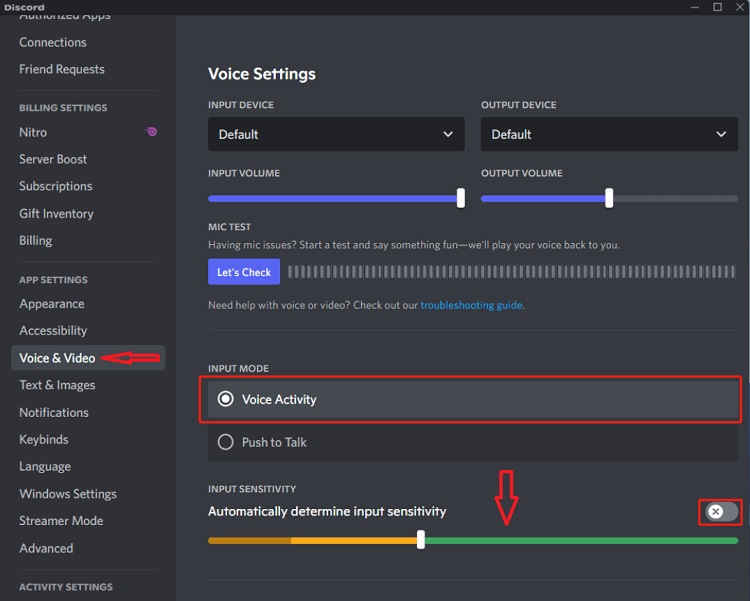Click the output volume slider handle
Image resolution: width=750 pixels, height=601 pixels.
click(x=609, y=198)
